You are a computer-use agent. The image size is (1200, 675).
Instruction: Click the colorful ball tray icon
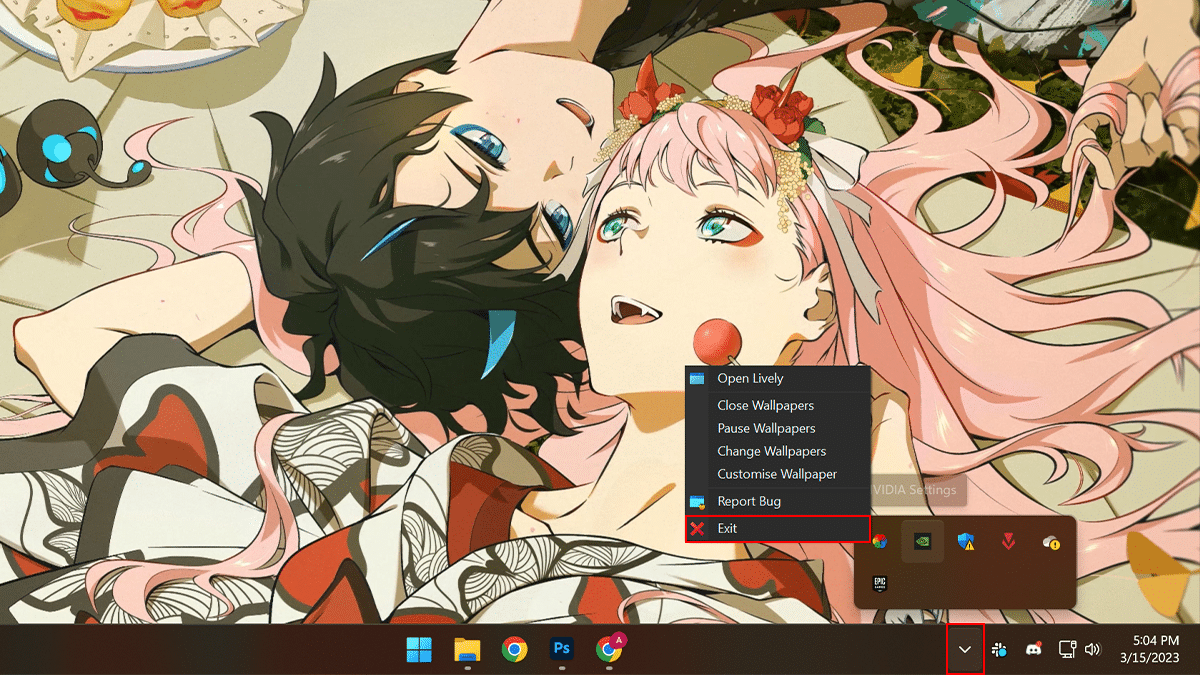click(x=880, y=541)
